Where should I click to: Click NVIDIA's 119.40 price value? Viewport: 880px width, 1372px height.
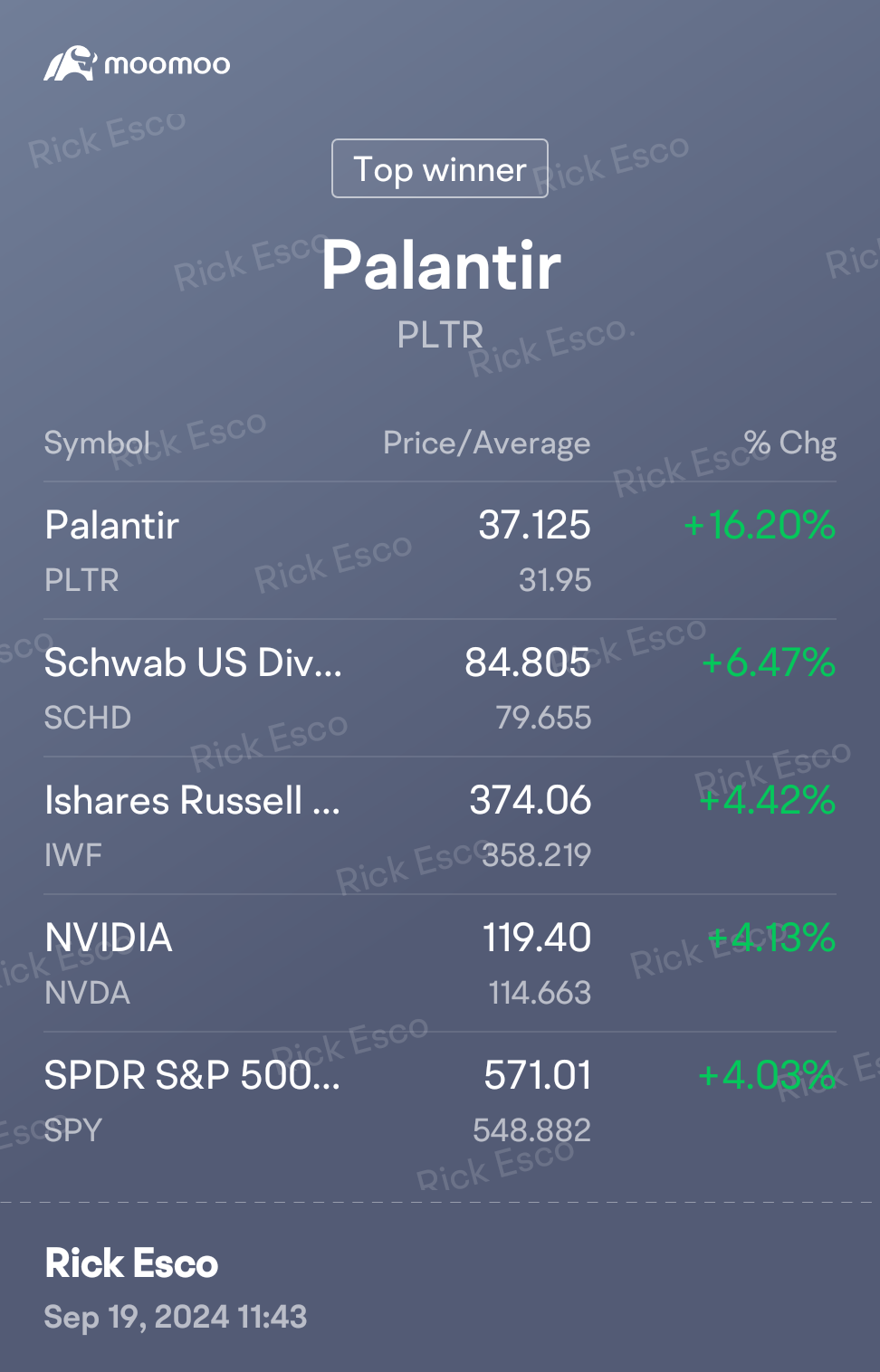(536, 938)
